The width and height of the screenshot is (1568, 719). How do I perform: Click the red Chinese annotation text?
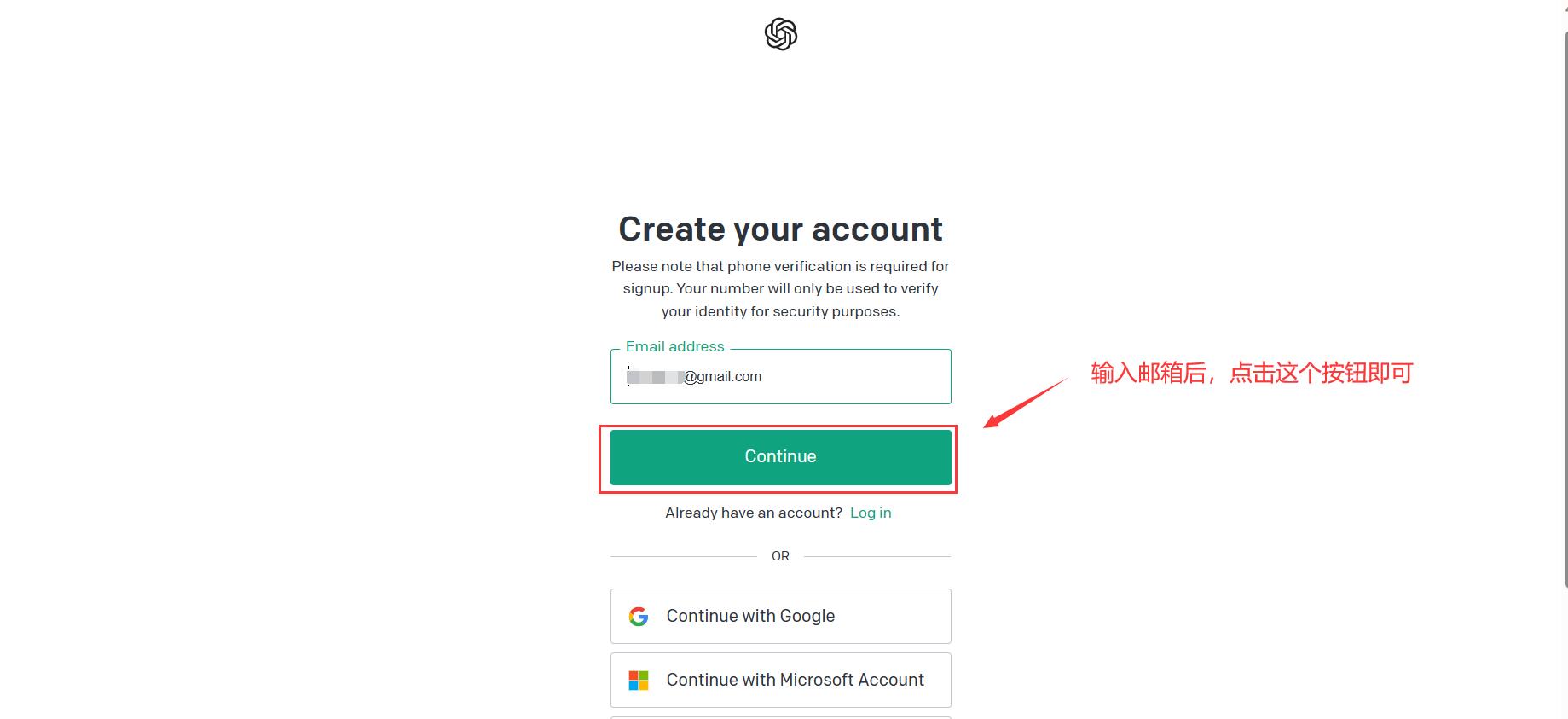point(1252,373)
